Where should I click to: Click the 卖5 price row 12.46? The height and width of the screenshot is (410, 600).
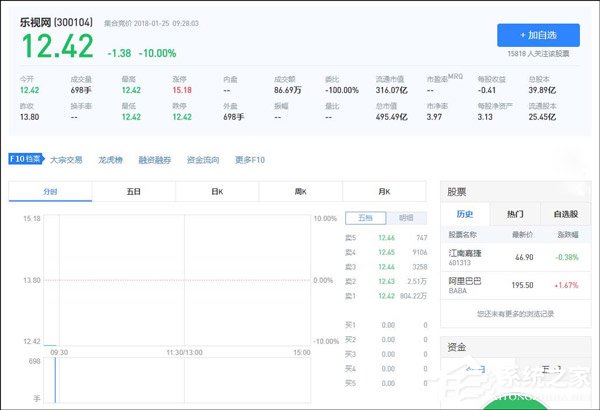point(386,238)
